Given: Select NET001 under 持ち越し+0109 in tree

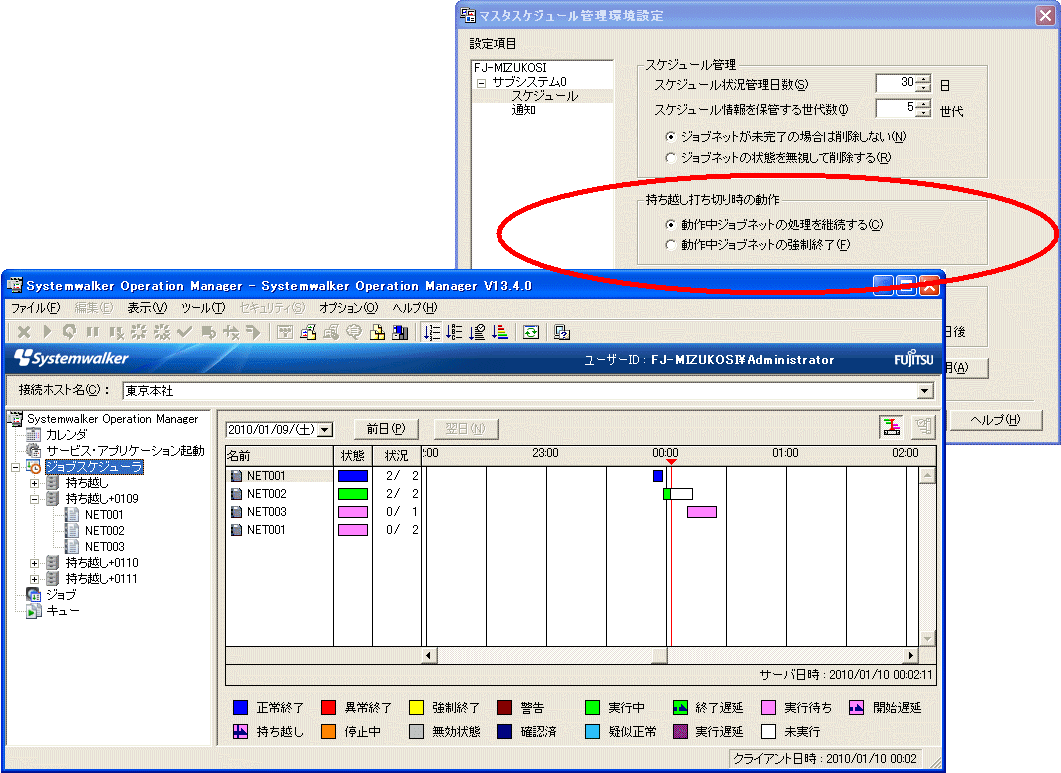Looking at the screenshot, I should point(104,515).
